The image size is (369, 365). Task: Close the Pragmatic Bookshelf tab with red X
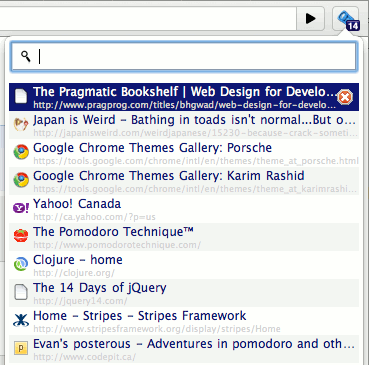pos(345,97)
